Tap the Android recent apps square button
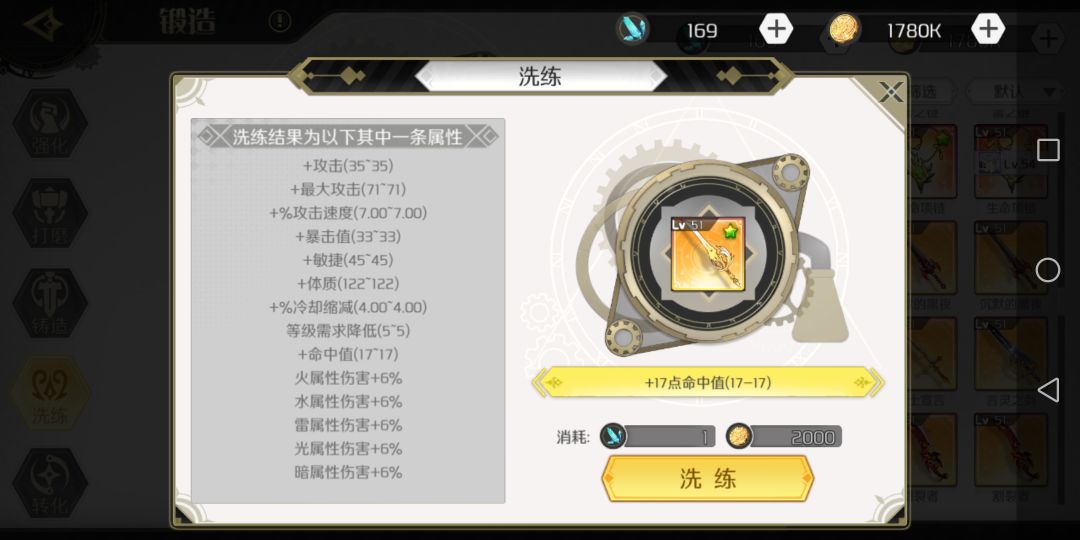 pyautogui.click(x=1048, y=149)
